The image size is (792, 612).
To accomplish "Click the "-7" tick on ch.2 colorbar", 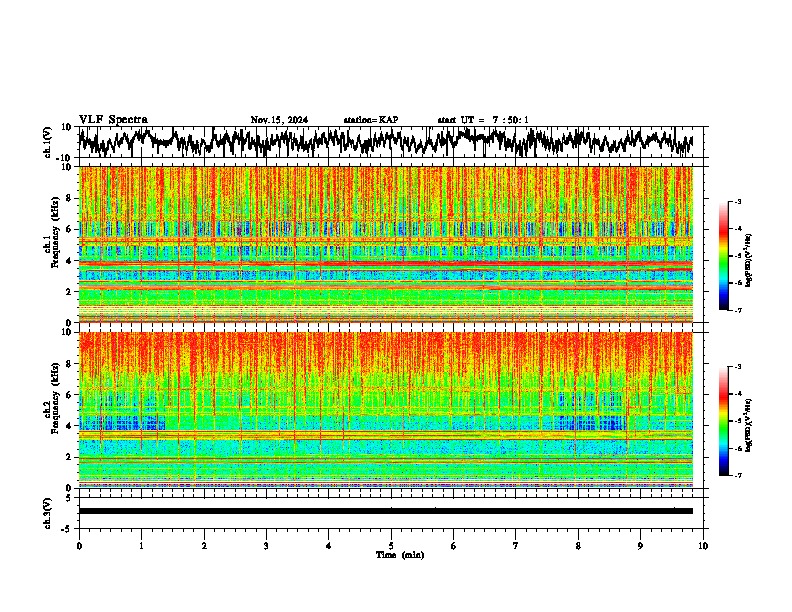I will click(x=738, y=475).
